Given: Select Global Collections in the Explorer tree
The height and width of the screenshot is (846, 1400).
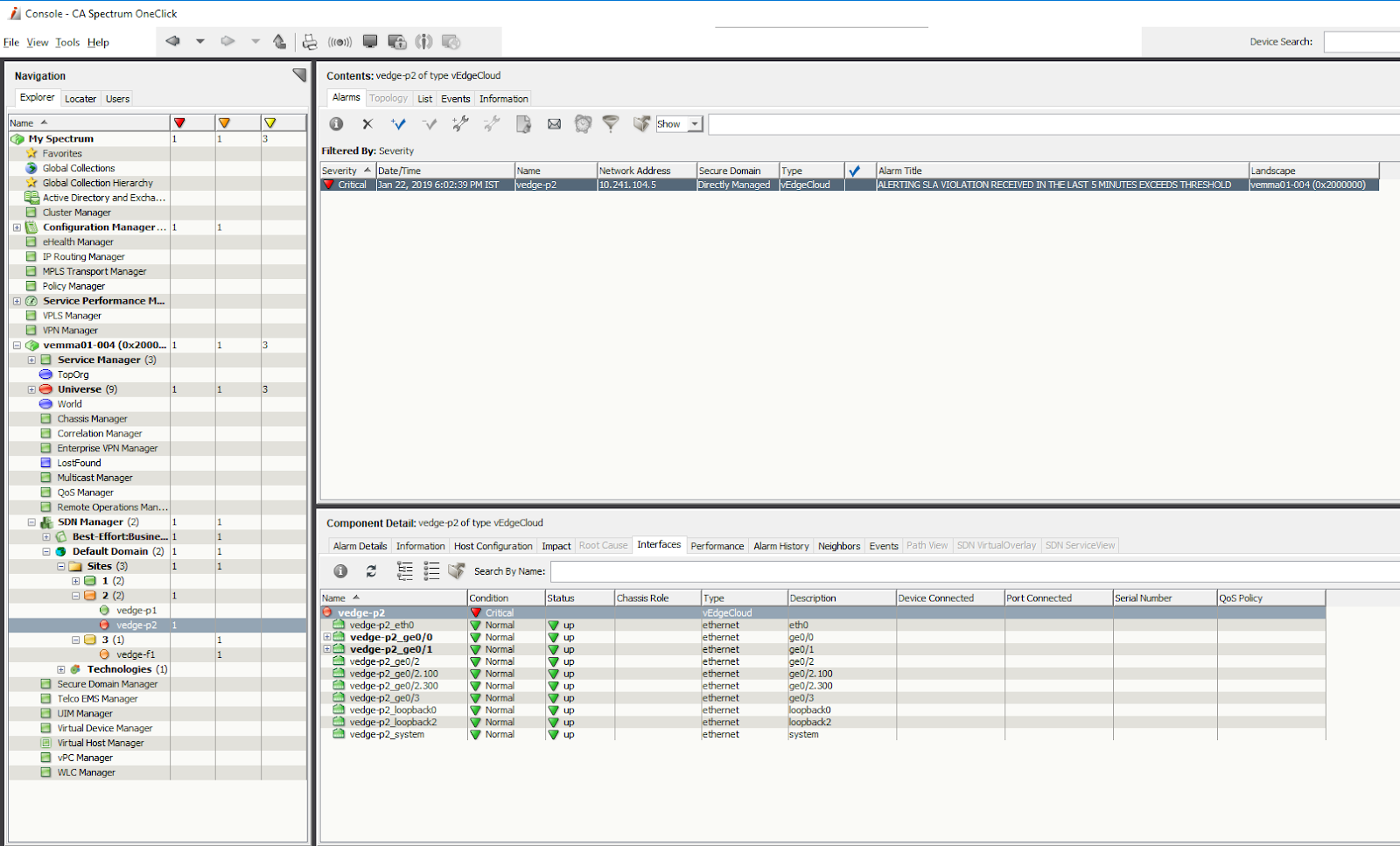Looking at the screenshot, I should tap(79, 168).
